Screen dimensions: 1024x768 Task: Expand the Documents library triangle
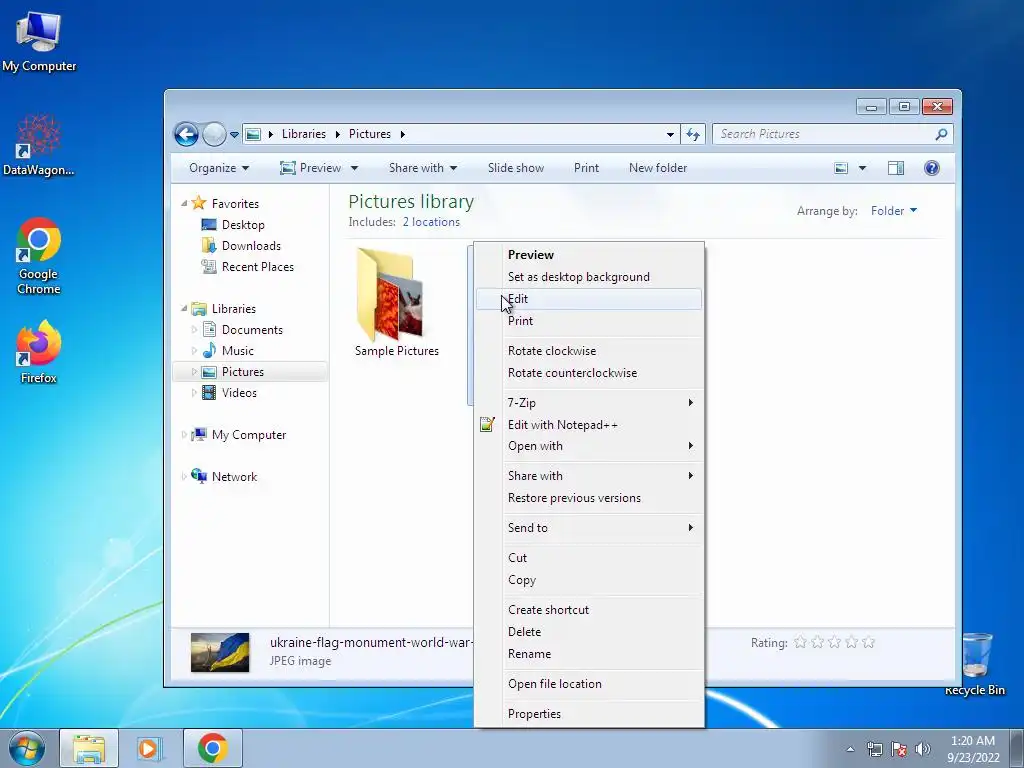194,330
